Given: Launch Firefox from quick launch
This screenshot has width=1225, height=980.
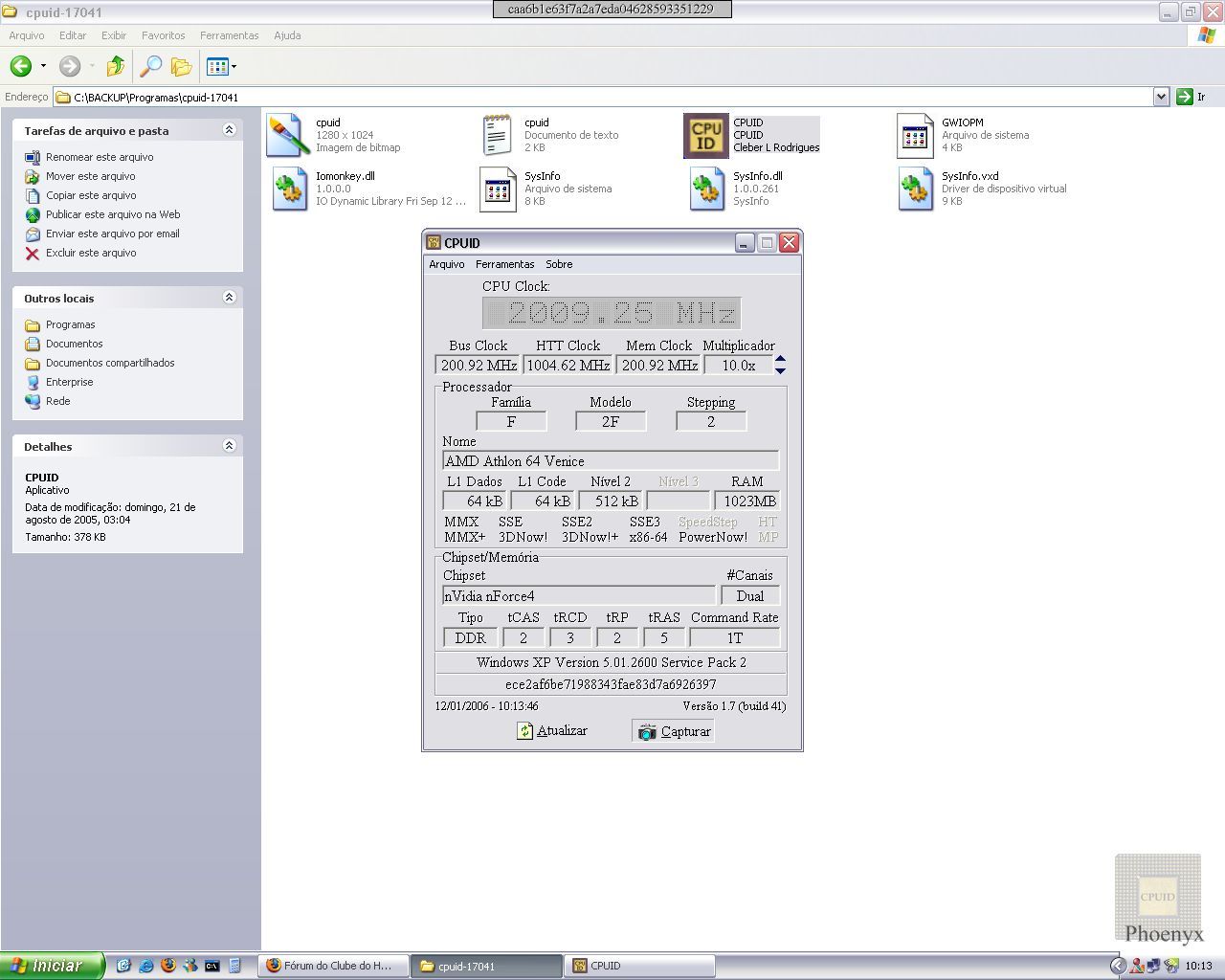Looking at the screenshot, I should click(168, 966).
